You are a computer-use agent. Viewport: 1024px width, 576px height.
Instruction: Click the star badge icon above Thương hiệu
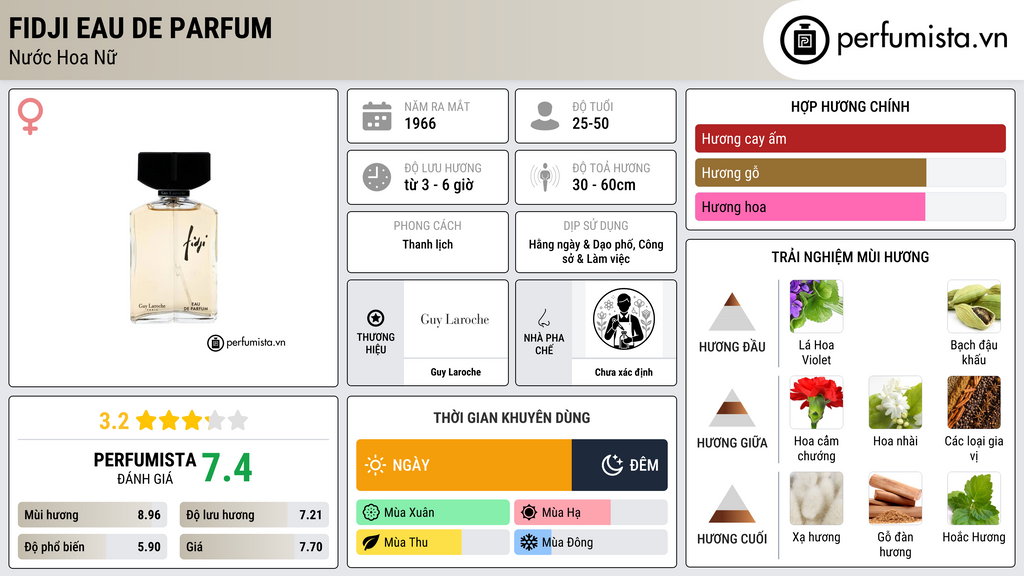(x=376, y=318)
